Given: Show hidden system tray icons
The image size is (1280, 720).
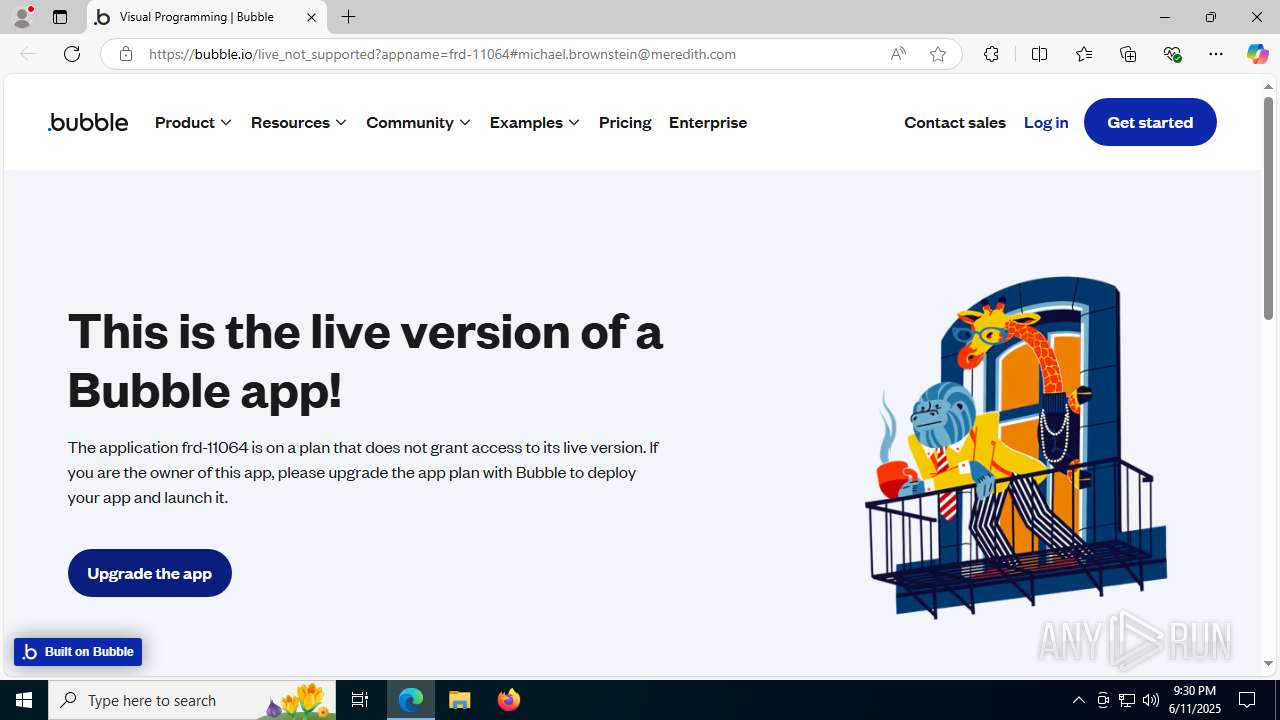Looking at the screenshot, I should (x=1079, y=700).
